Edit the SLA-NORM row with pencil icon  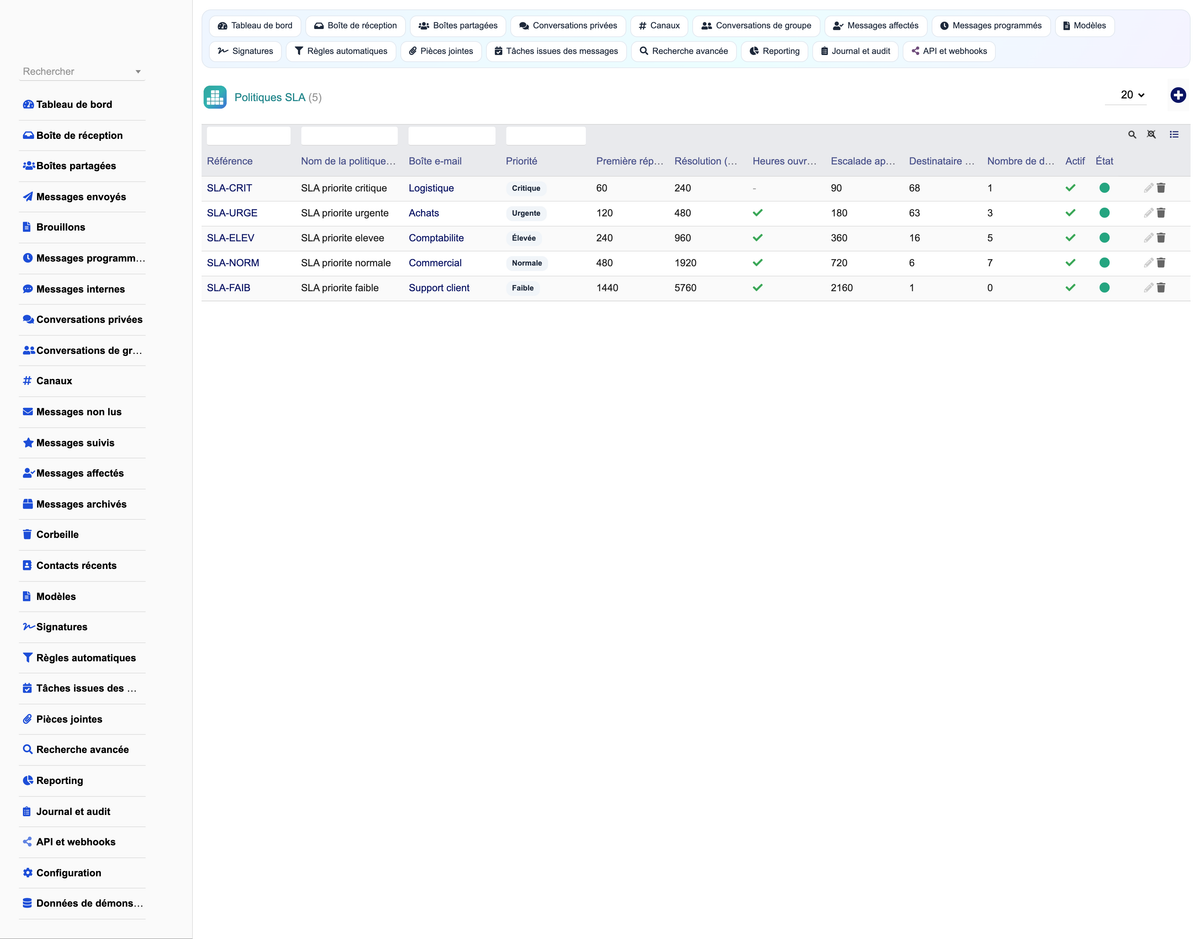pos(1149,263)
